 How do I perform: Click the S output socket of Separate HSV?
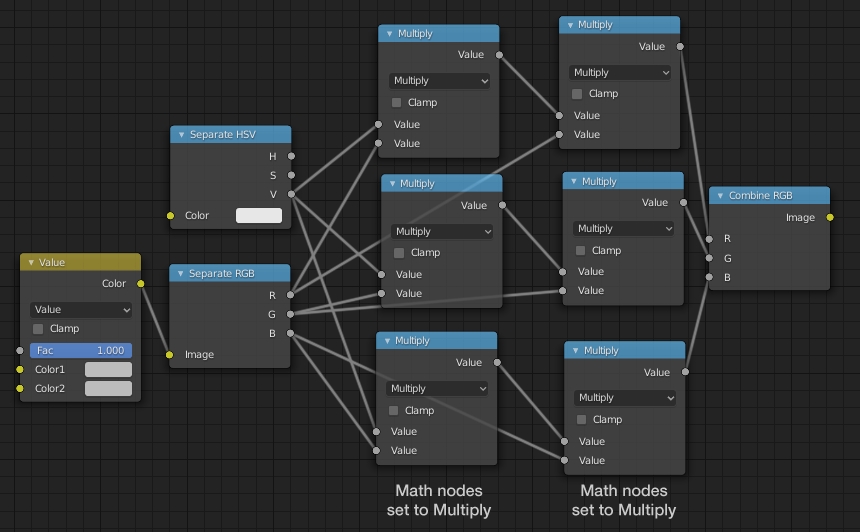(x=291, y=176)
